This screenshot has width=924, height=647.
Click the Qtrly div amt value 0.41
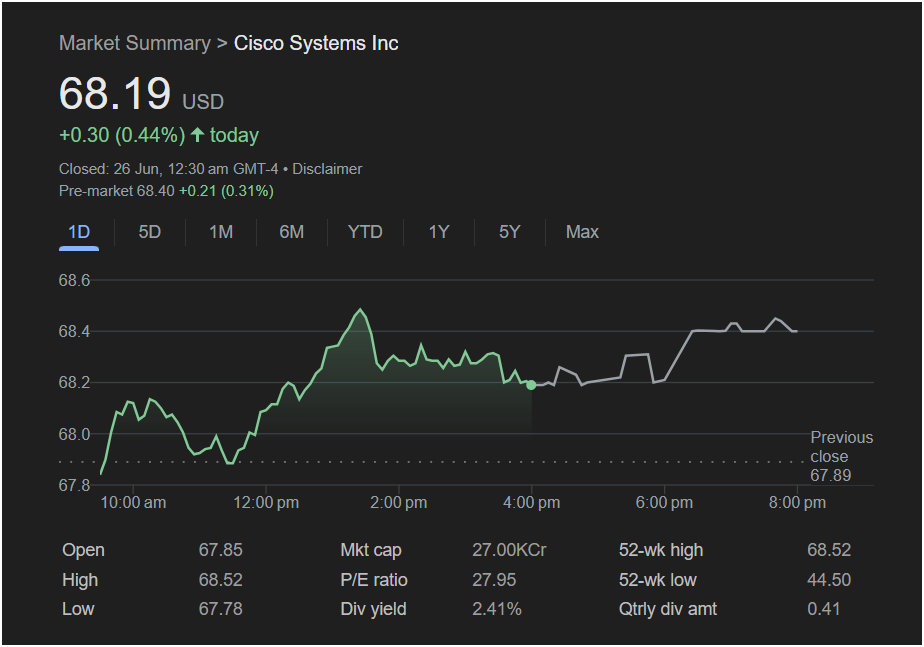click(x=824, y=609)
